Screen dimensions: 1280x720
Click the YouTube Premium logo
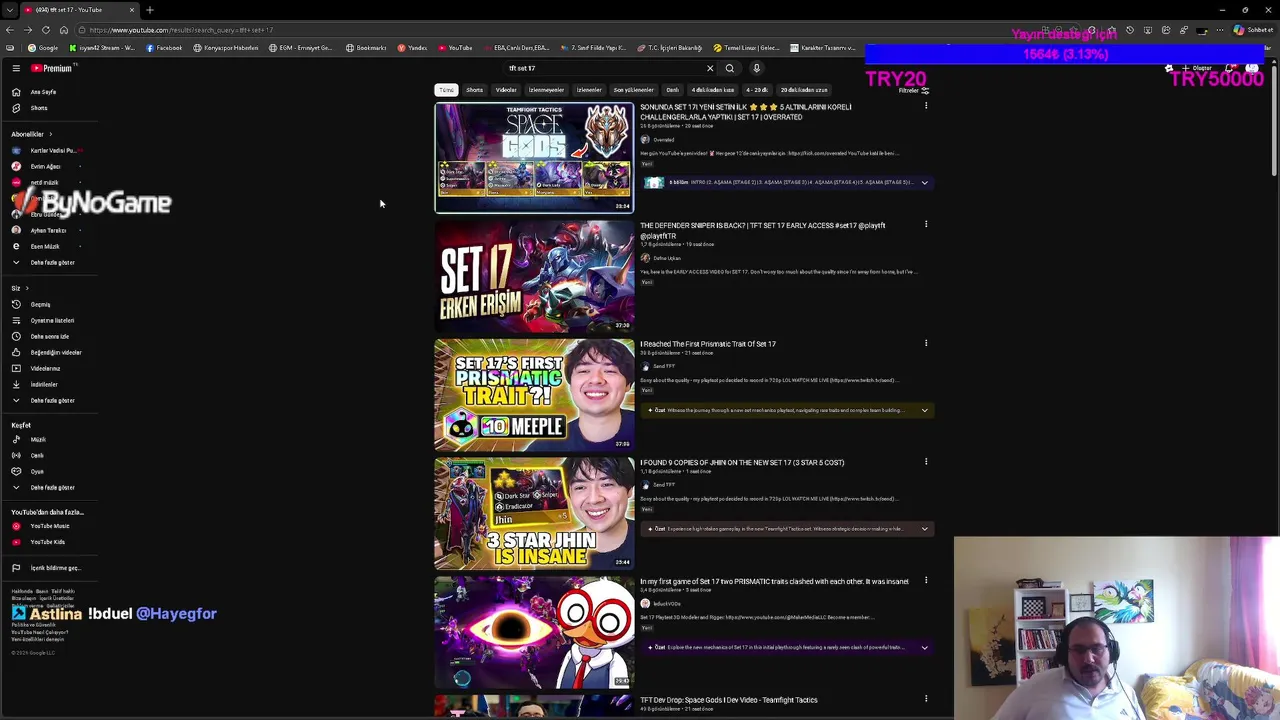pos(52,68)
